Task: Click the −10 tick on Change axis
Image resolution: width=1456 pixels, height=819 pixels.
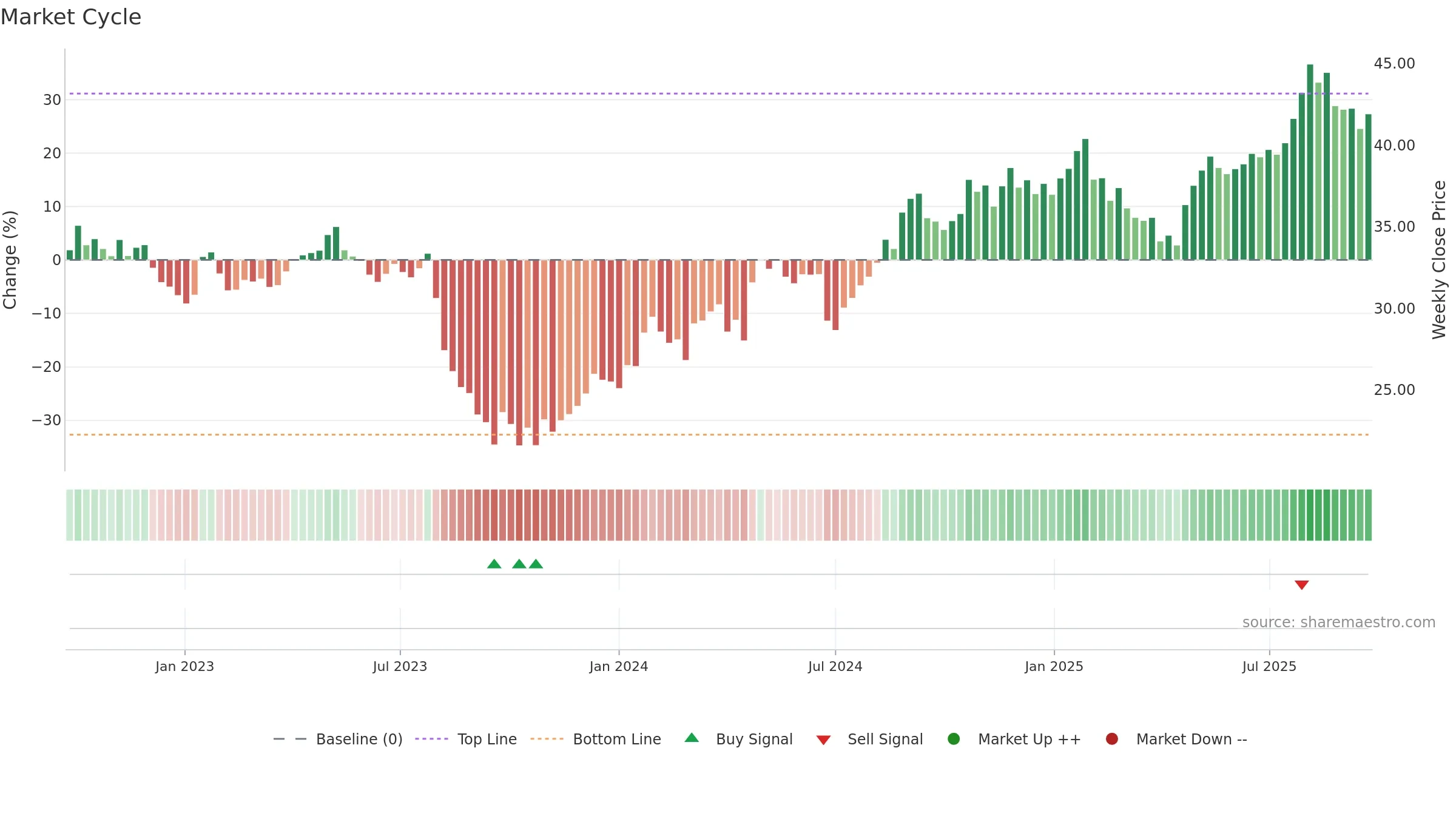Action: [x=47, y=313]
